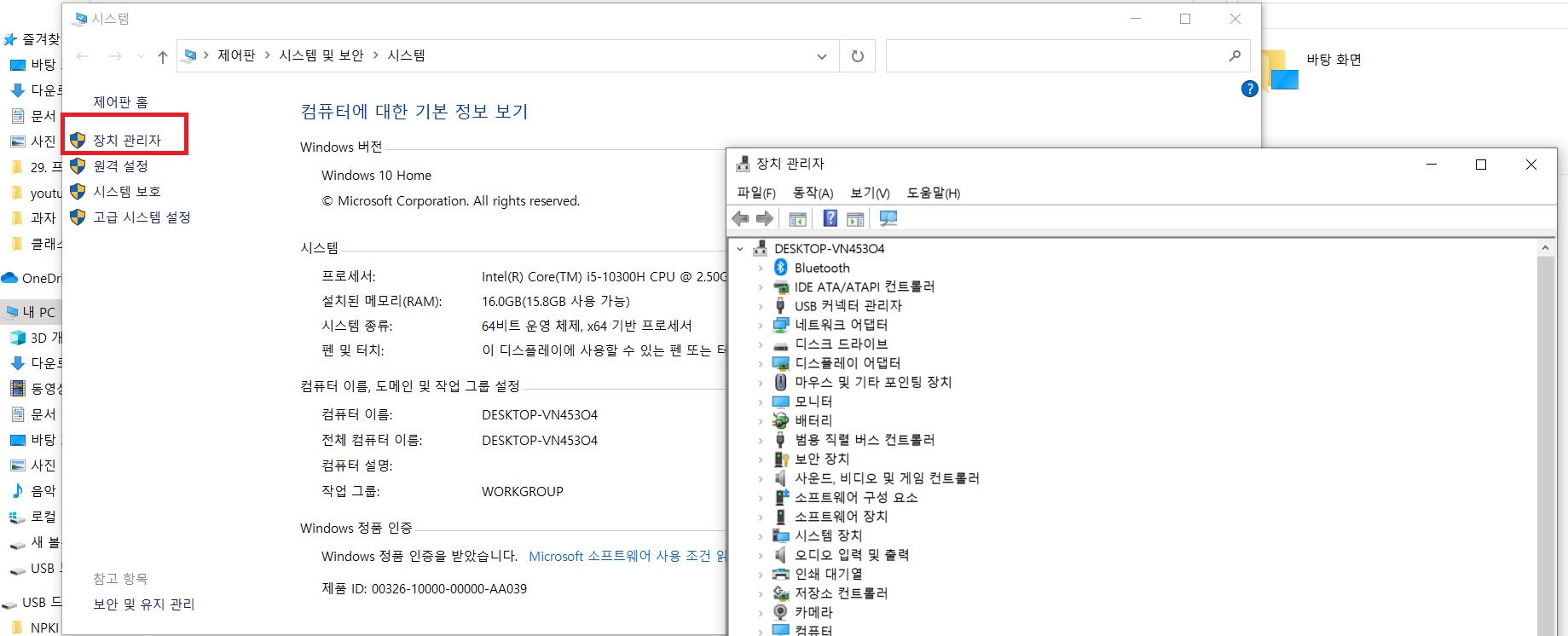The image size is (1568, 636).
Task: Click the 시스템 및 보안 breadcrumb
Action: 321,55
